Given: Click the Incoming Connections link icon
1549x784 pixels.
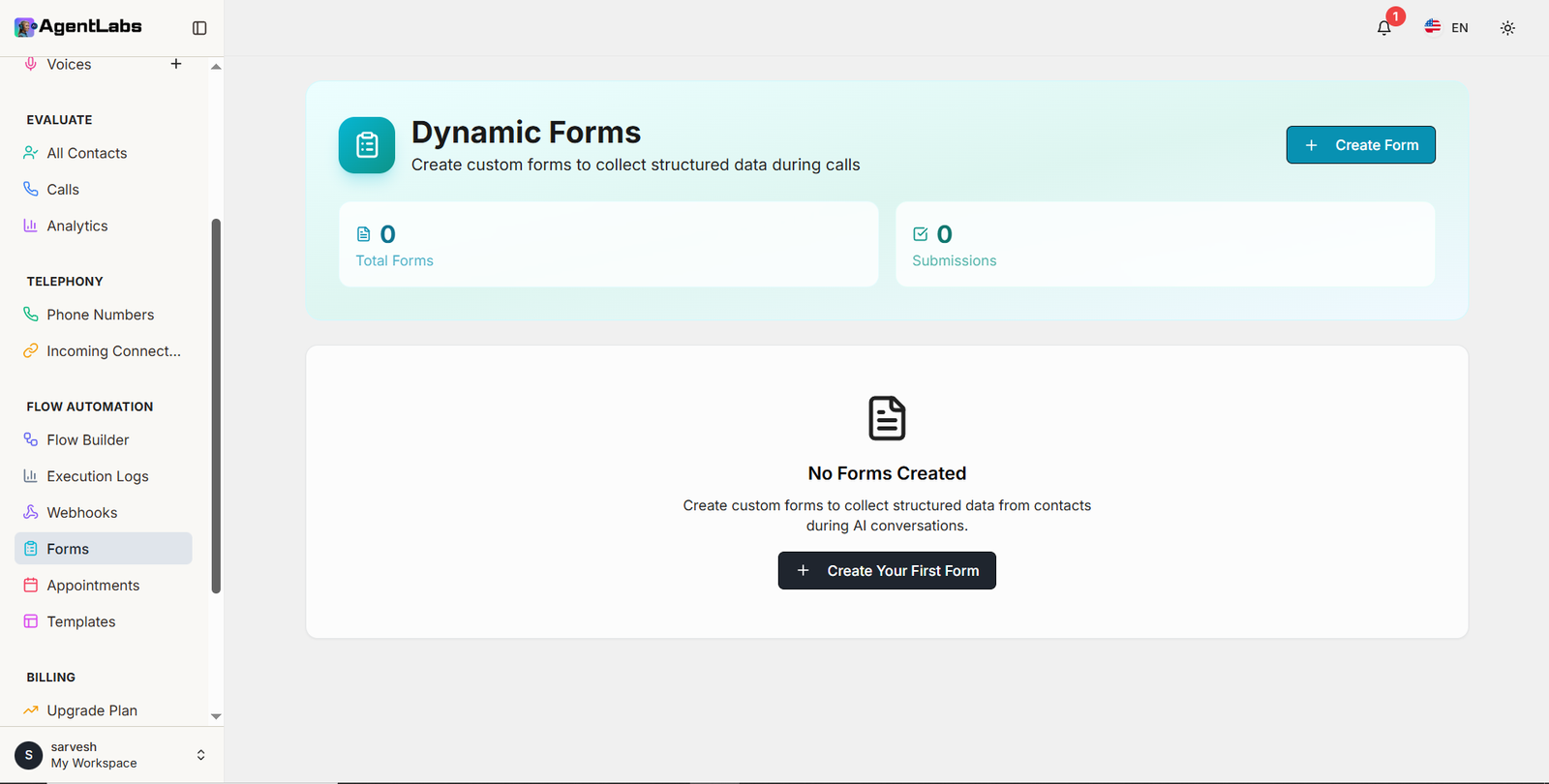Looking at the screenshot, I should (31, 350).
